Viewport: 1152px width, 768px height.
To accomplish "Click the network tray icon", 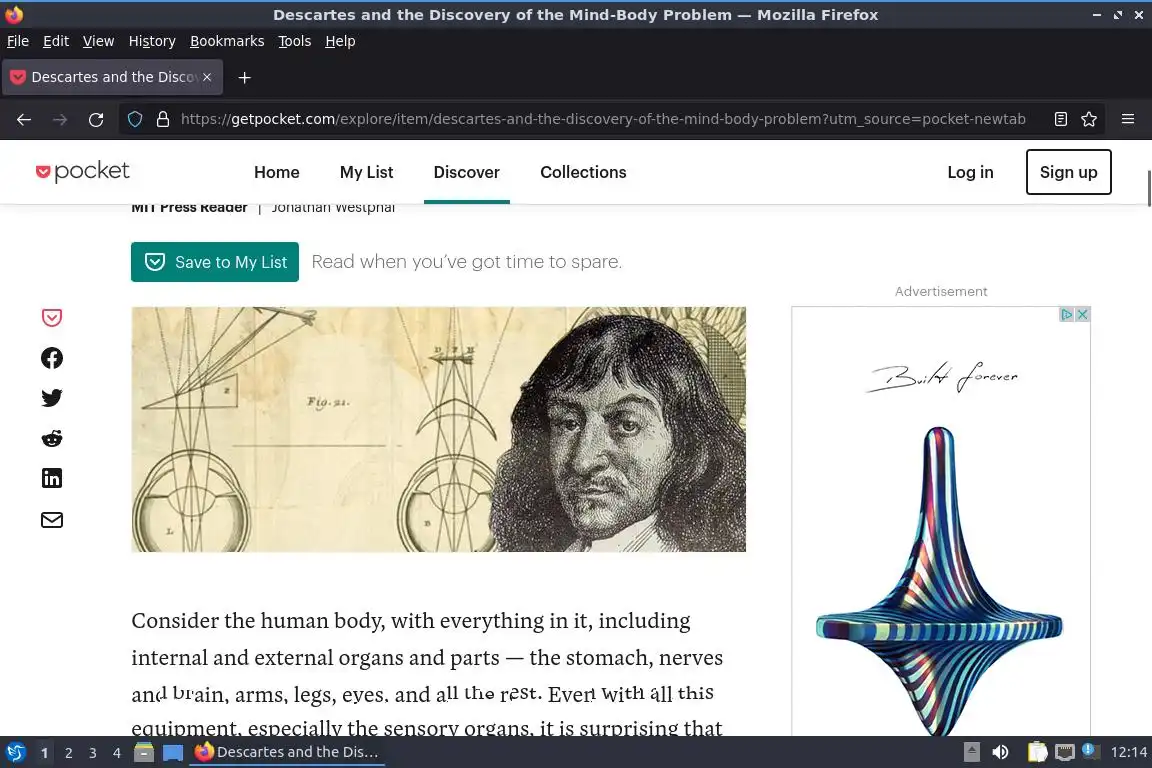I will click(1065, 752).
